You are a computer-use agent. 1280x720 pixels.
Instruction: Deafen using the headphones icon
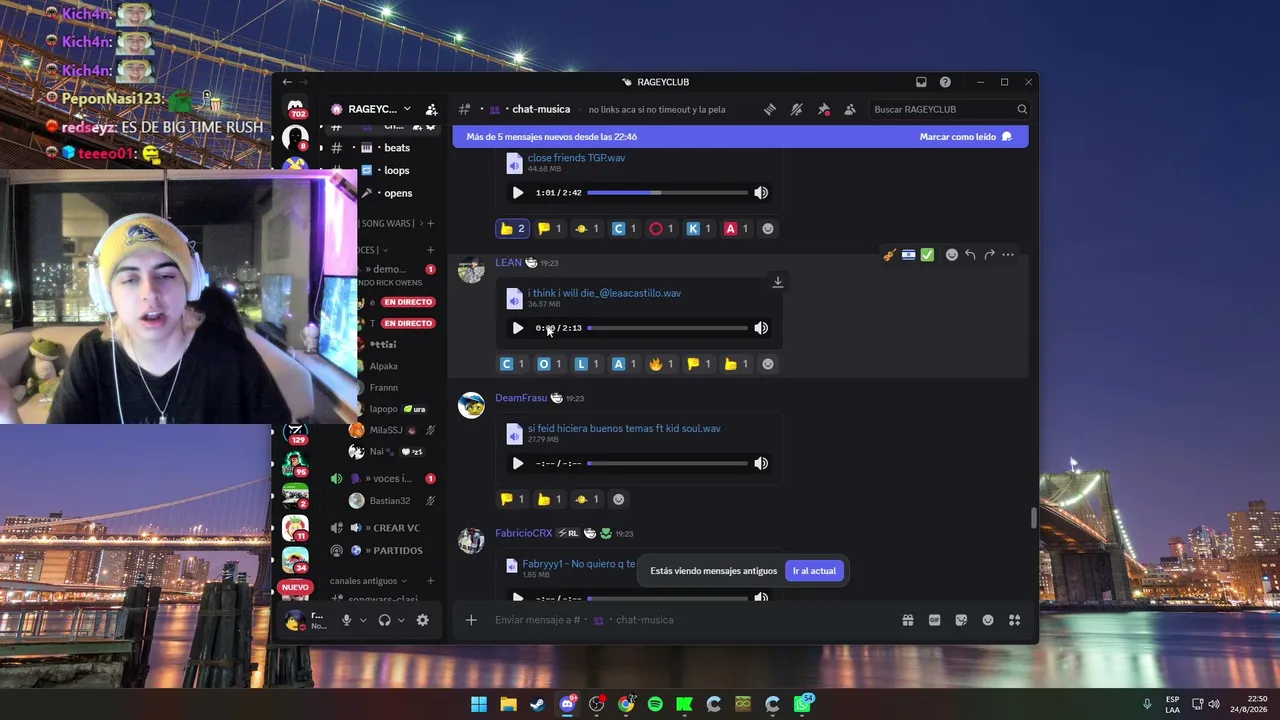[x=384, y=620]
